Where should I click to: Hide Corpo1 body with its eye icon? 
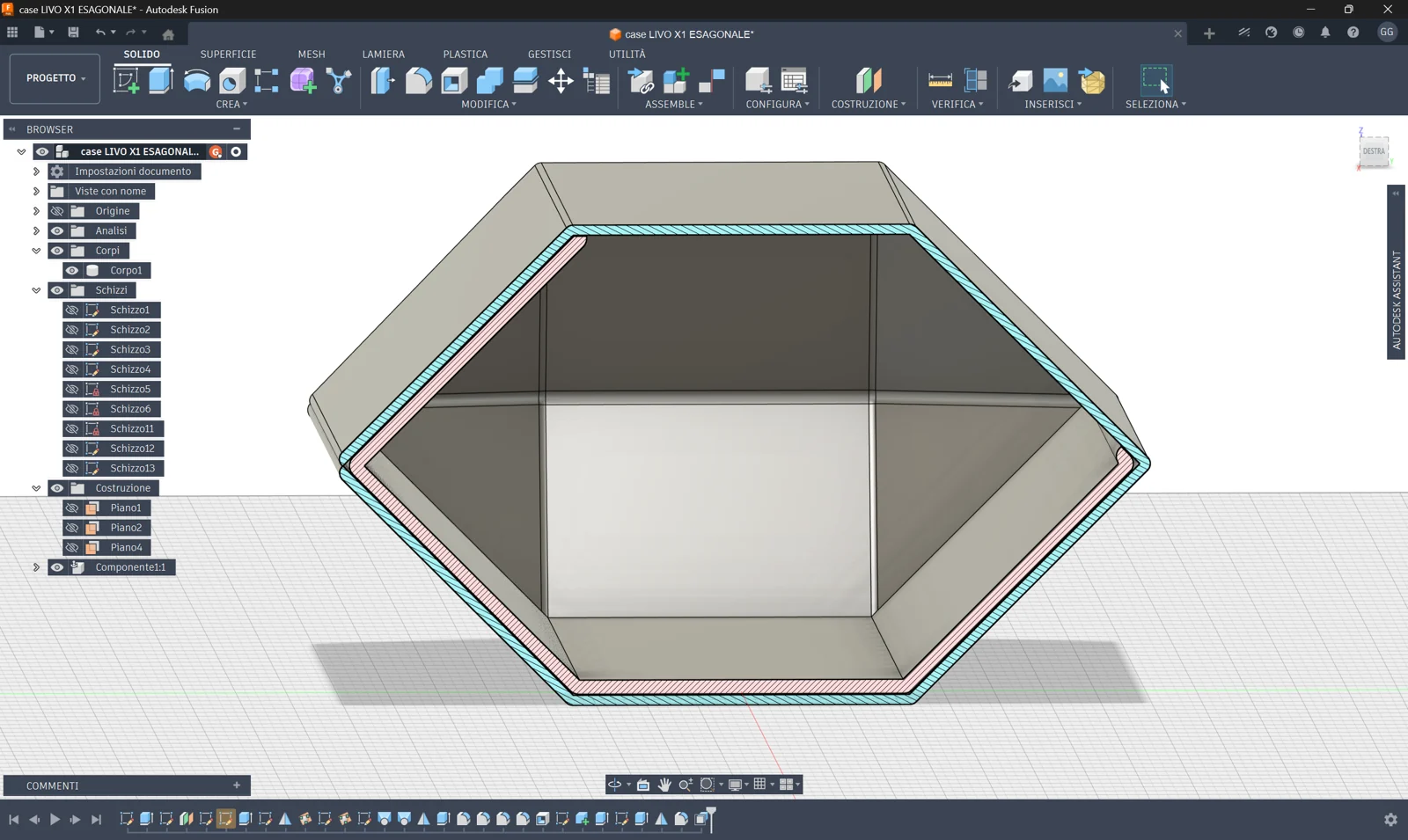pos(72,270)
